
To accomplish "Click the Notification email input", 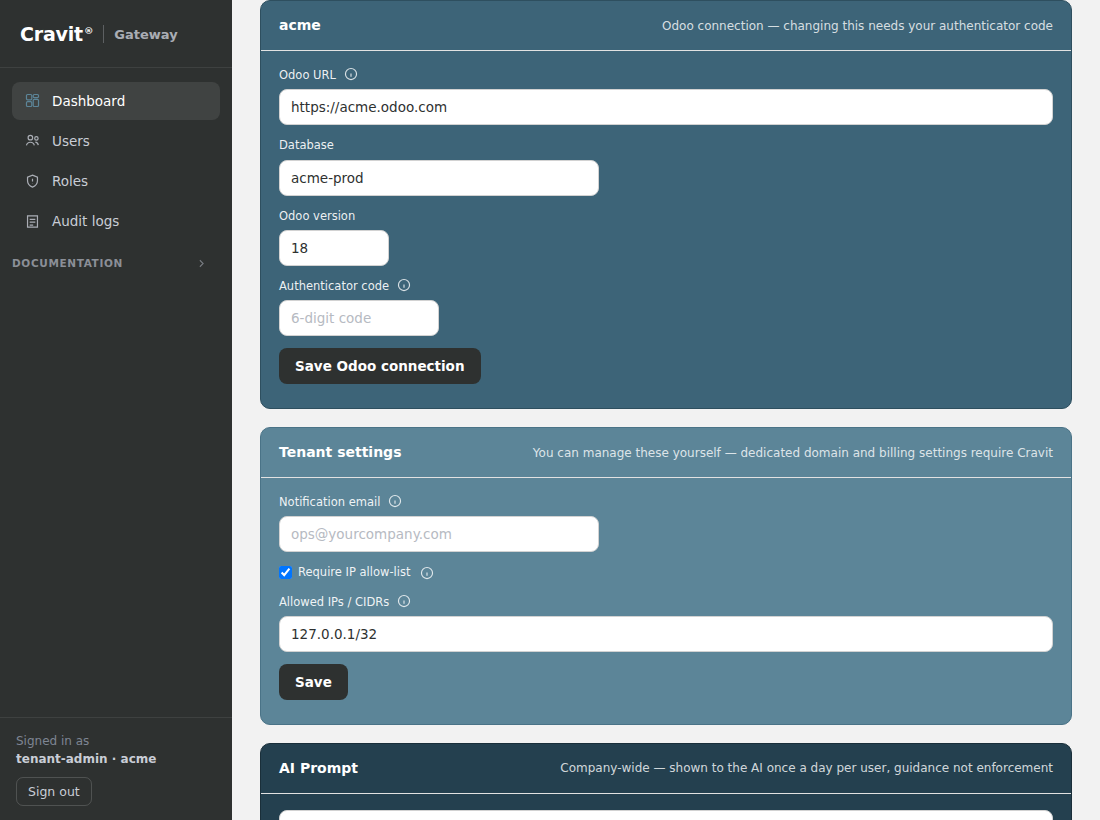I will coord(439,535).
